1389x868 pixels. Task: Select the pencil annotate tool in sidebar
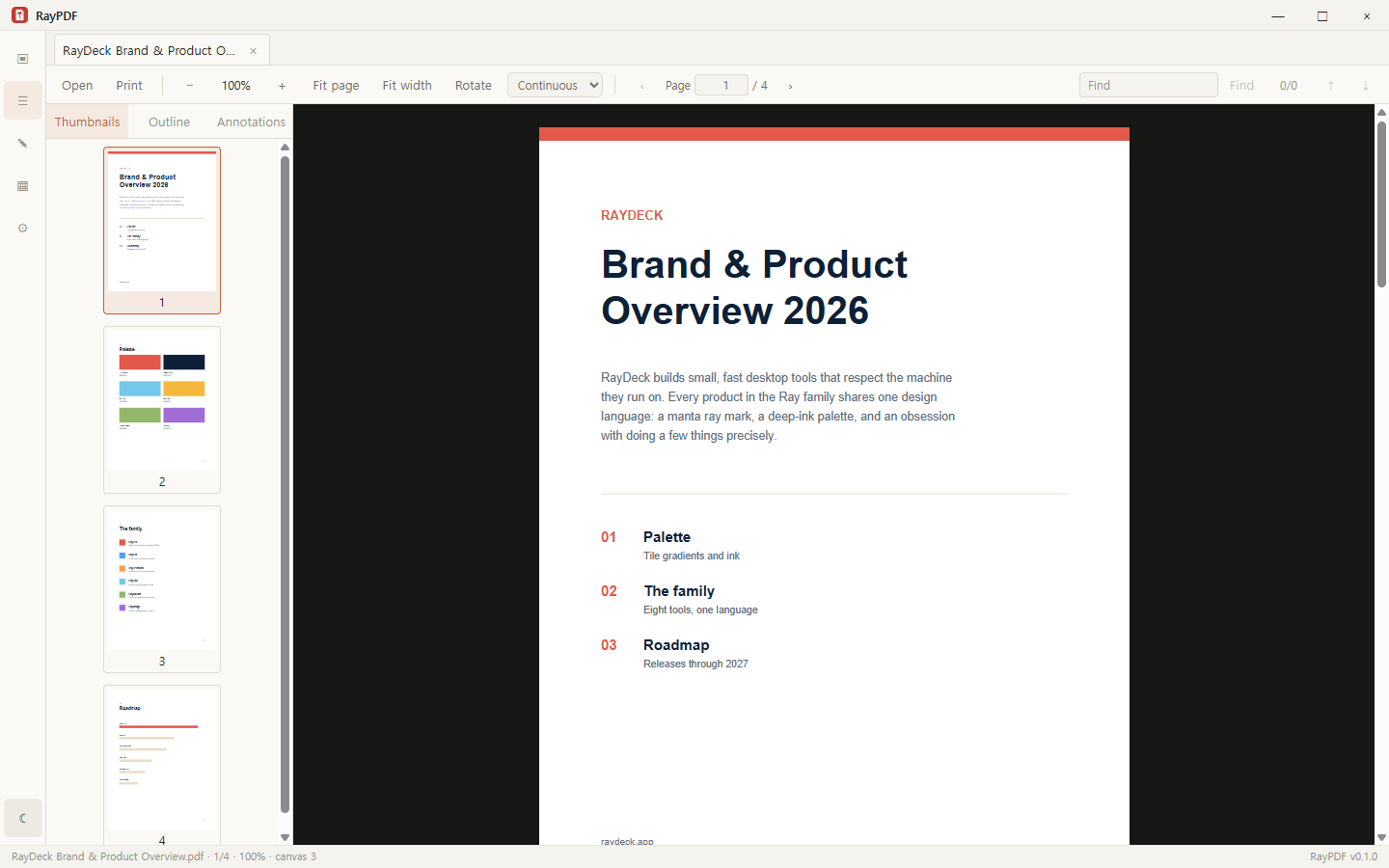(x=23, y=144)
